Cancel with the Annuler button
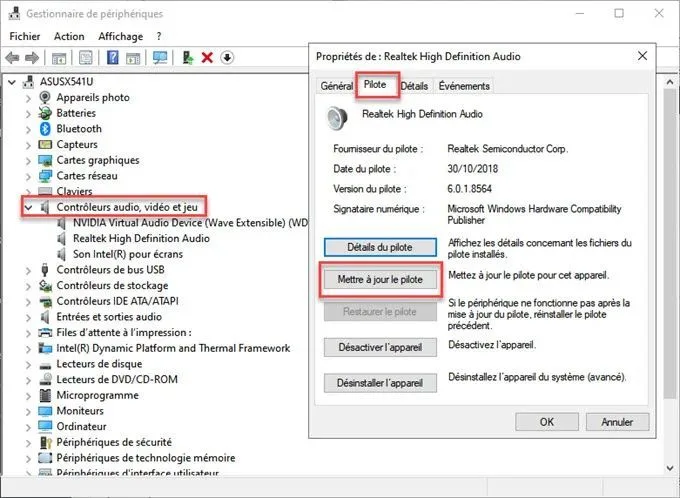Image resolution: width=680 pixels, height=498 pixels. [x=617, y=422]
